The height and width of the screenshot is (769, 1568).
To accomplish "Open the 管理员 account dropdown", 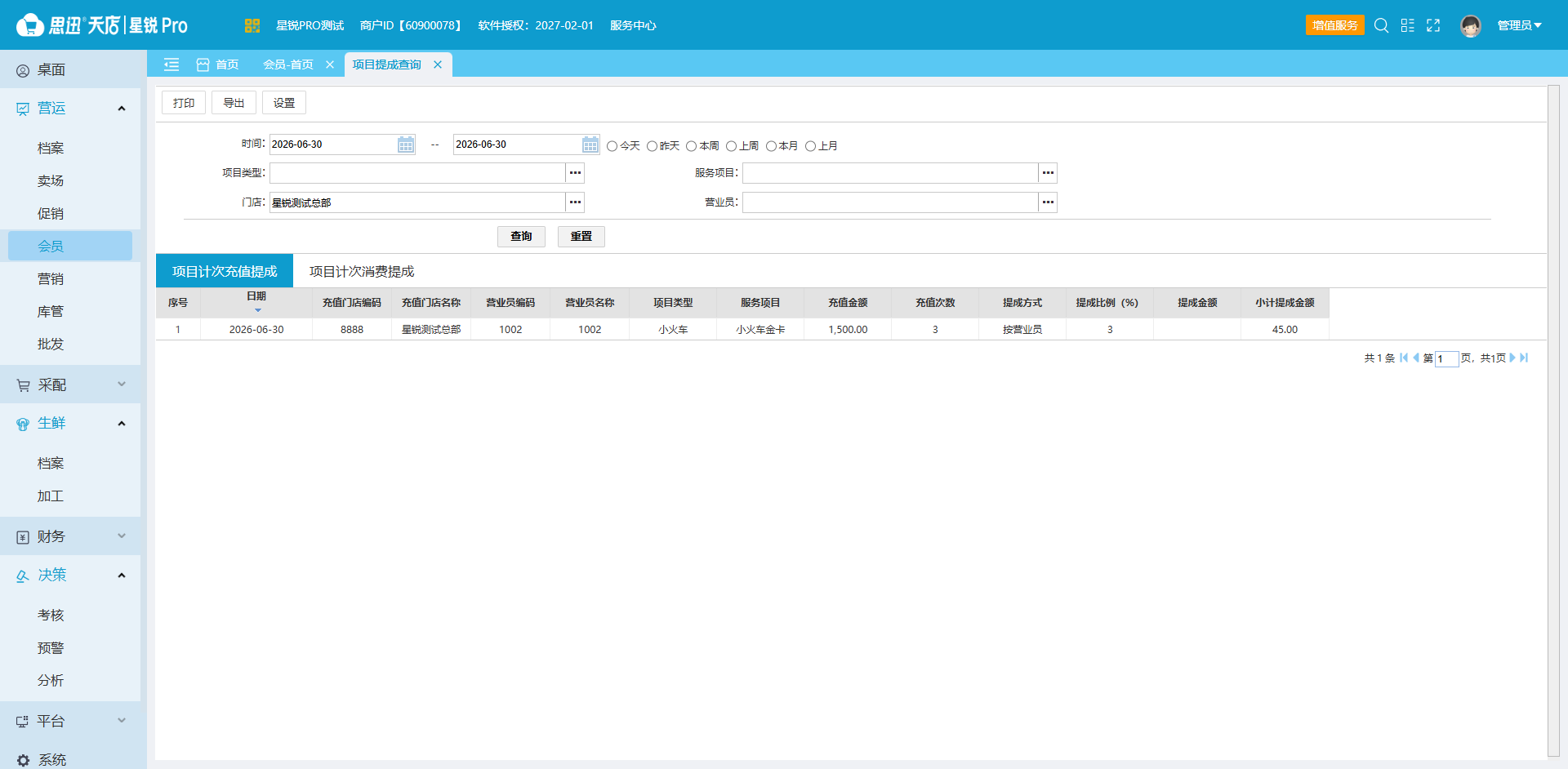I will (x=1519, y=25).
